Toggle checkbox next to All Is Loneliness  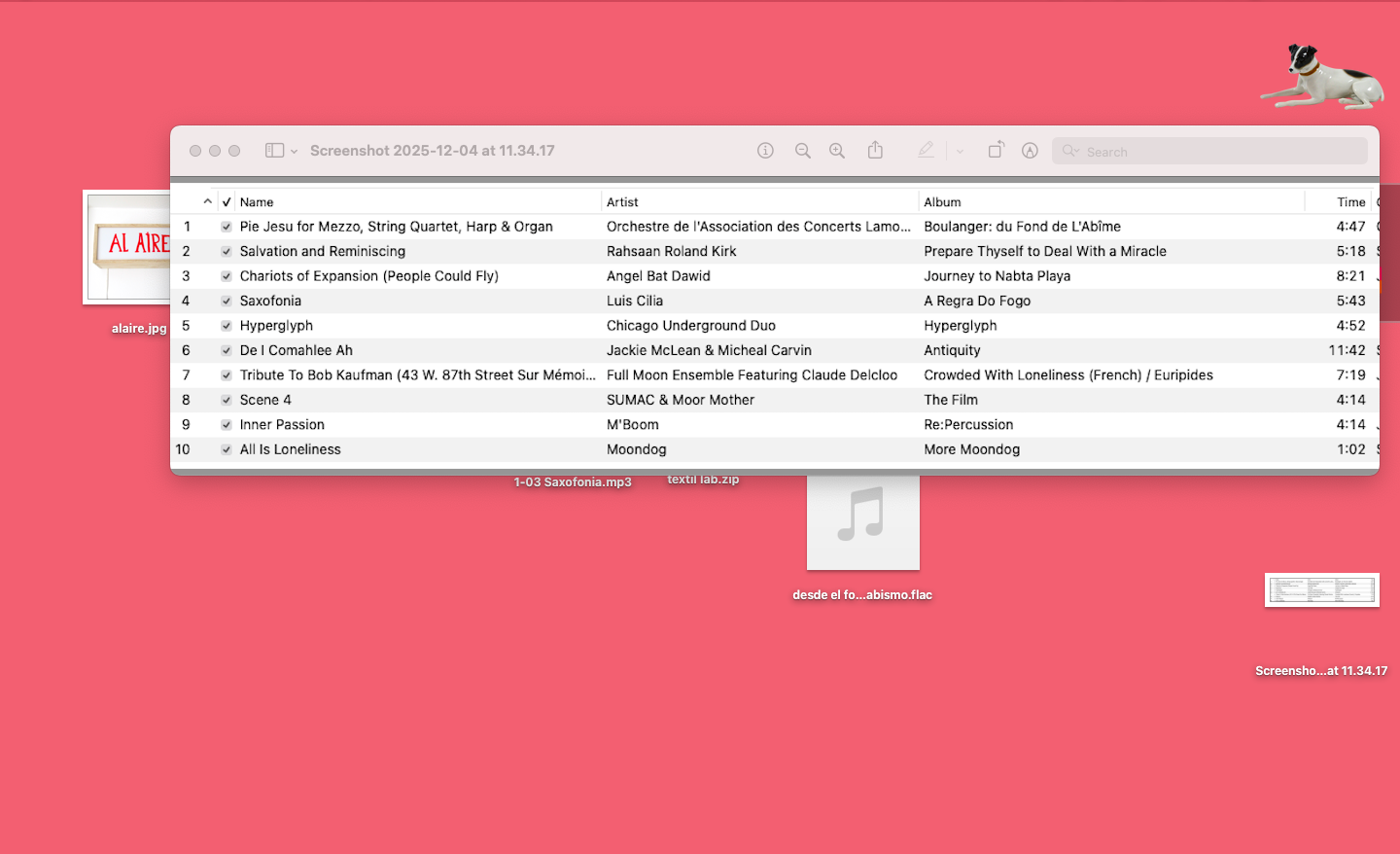pos(227,450)
